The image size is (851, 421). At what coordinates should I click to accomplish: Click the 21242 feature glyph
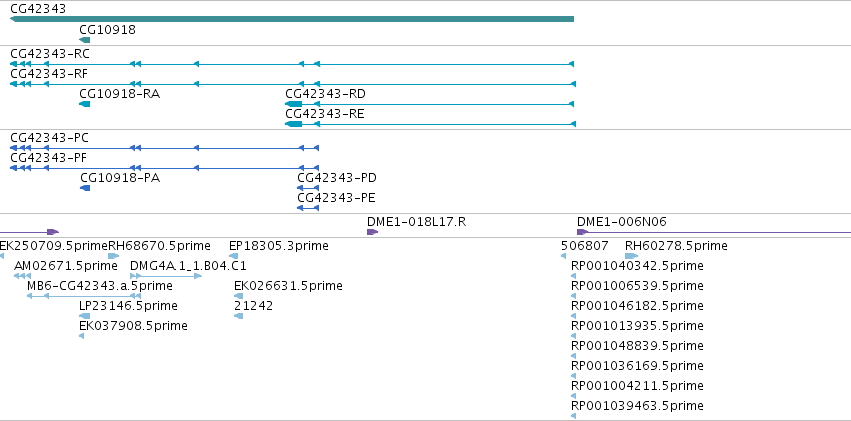[x=238, y=316]
